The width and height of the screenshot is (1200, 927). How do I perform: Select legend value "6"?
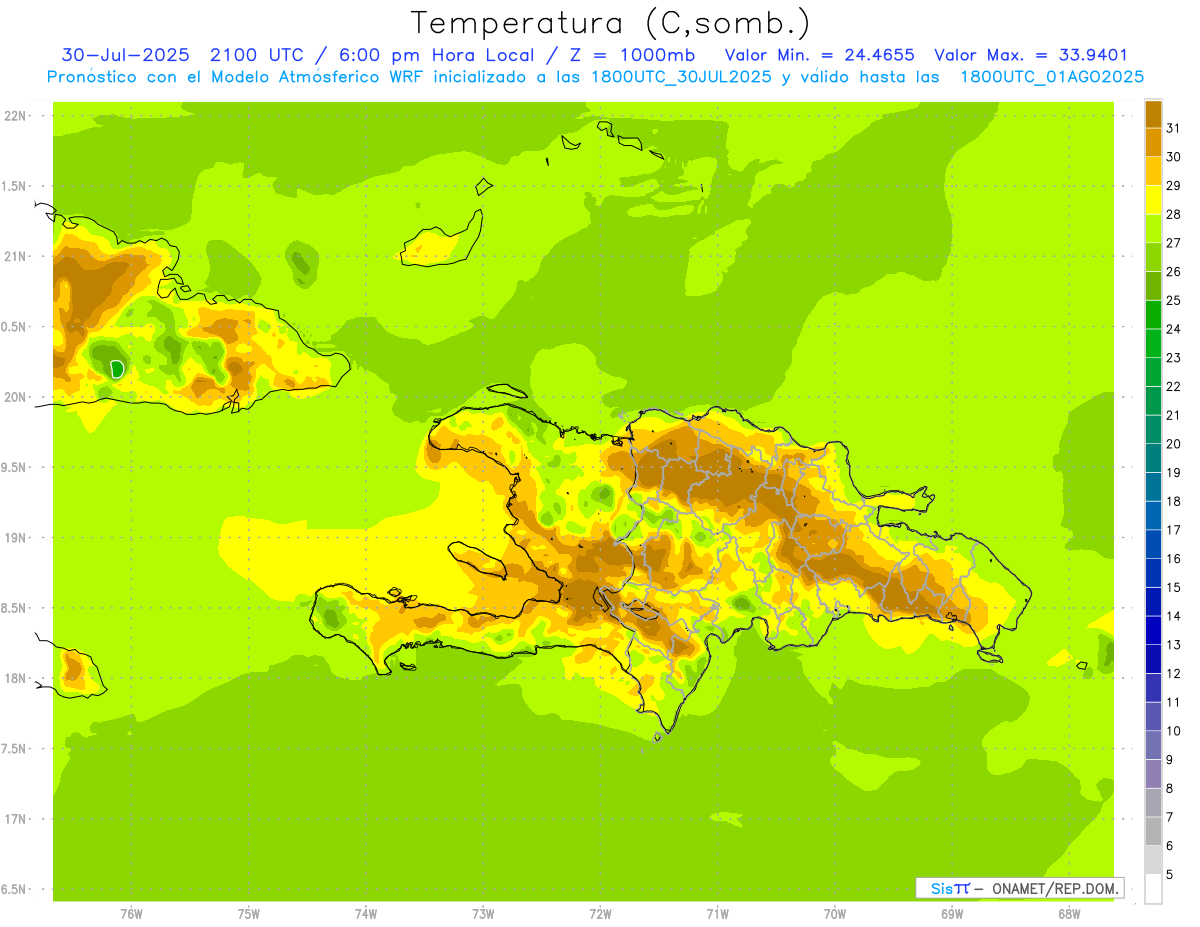point(1170,846)
